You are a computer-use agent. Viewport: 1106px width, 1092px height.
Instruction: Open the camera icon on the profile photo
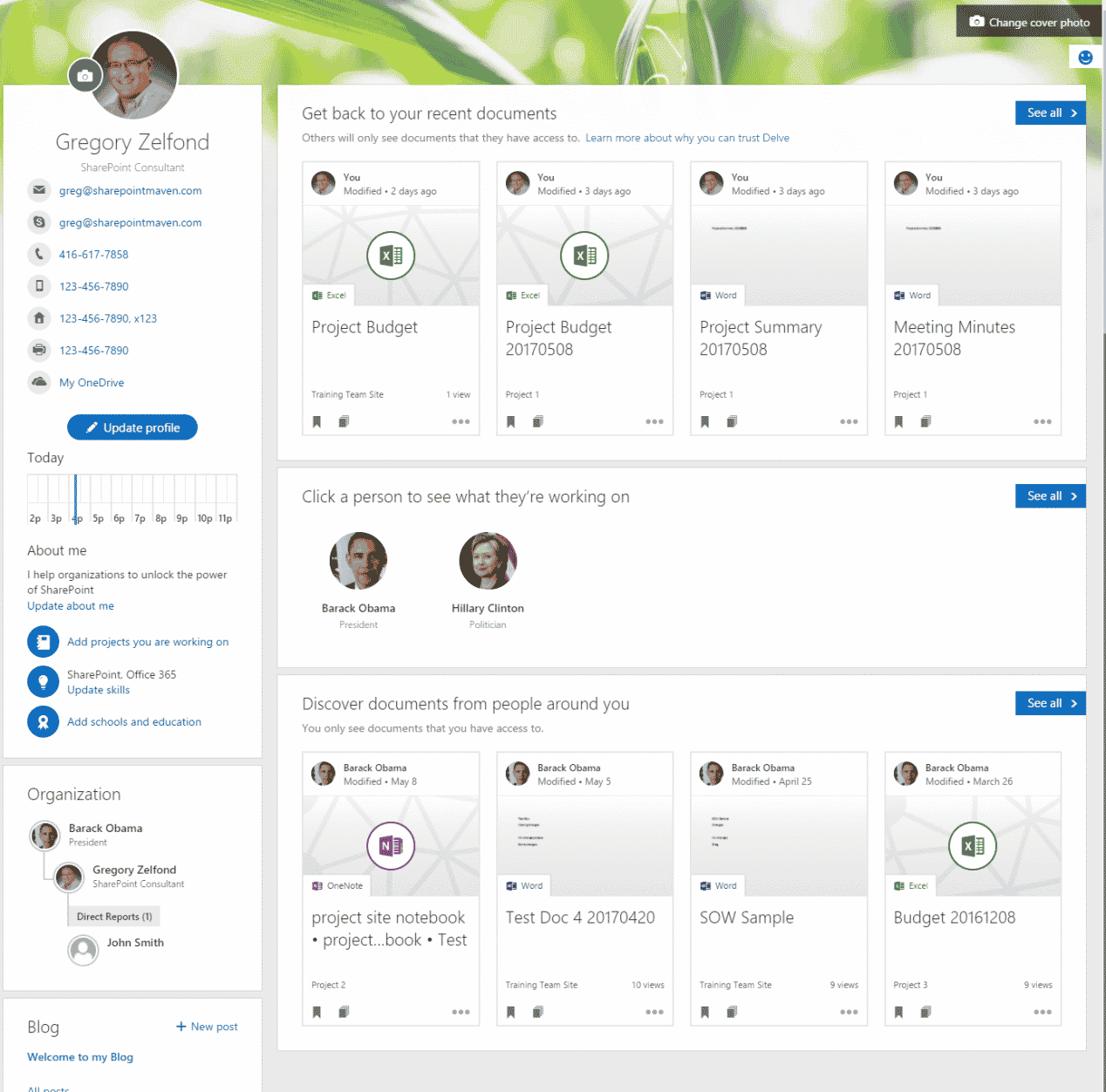click(x=85, y=76)
